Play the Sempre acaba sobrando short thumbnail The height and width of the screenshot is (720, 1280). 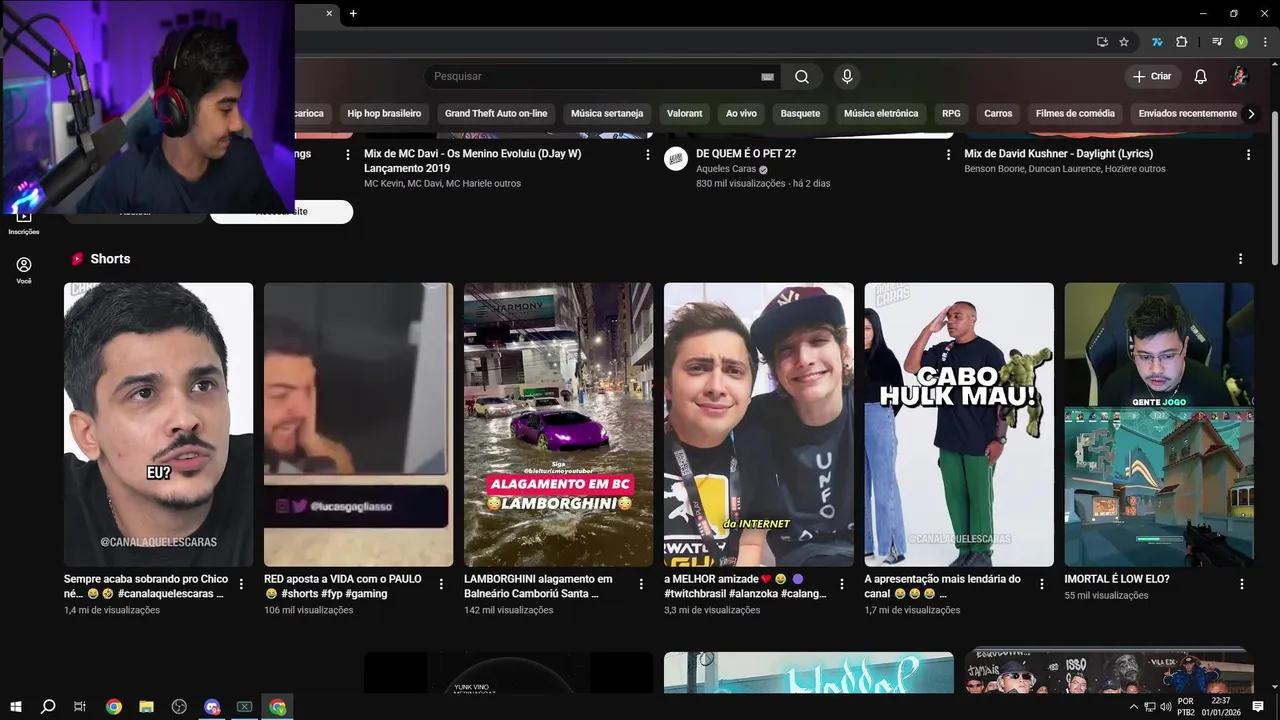[158, 424]
